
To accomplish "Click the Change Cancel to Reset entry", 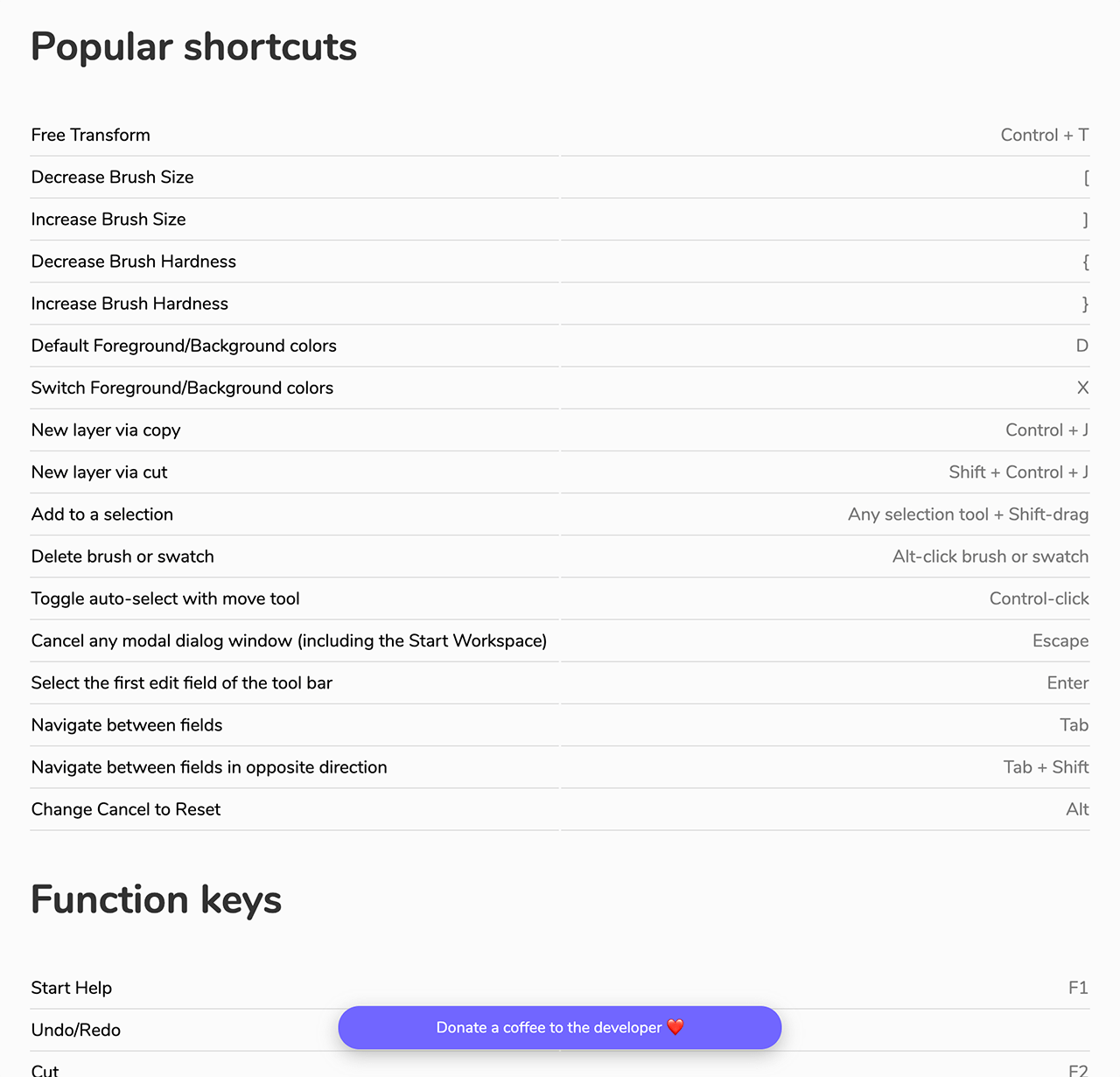I will click(x=126, y=809).
